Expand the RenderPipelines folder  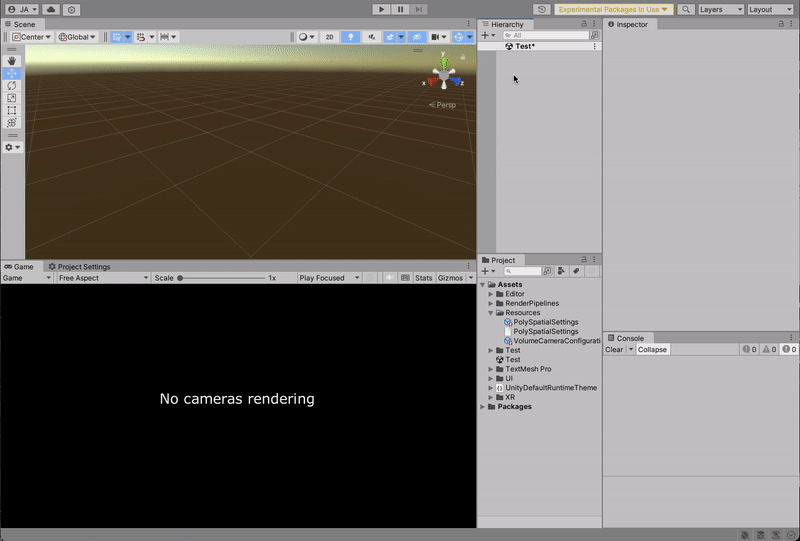click(x=491, y=303)
